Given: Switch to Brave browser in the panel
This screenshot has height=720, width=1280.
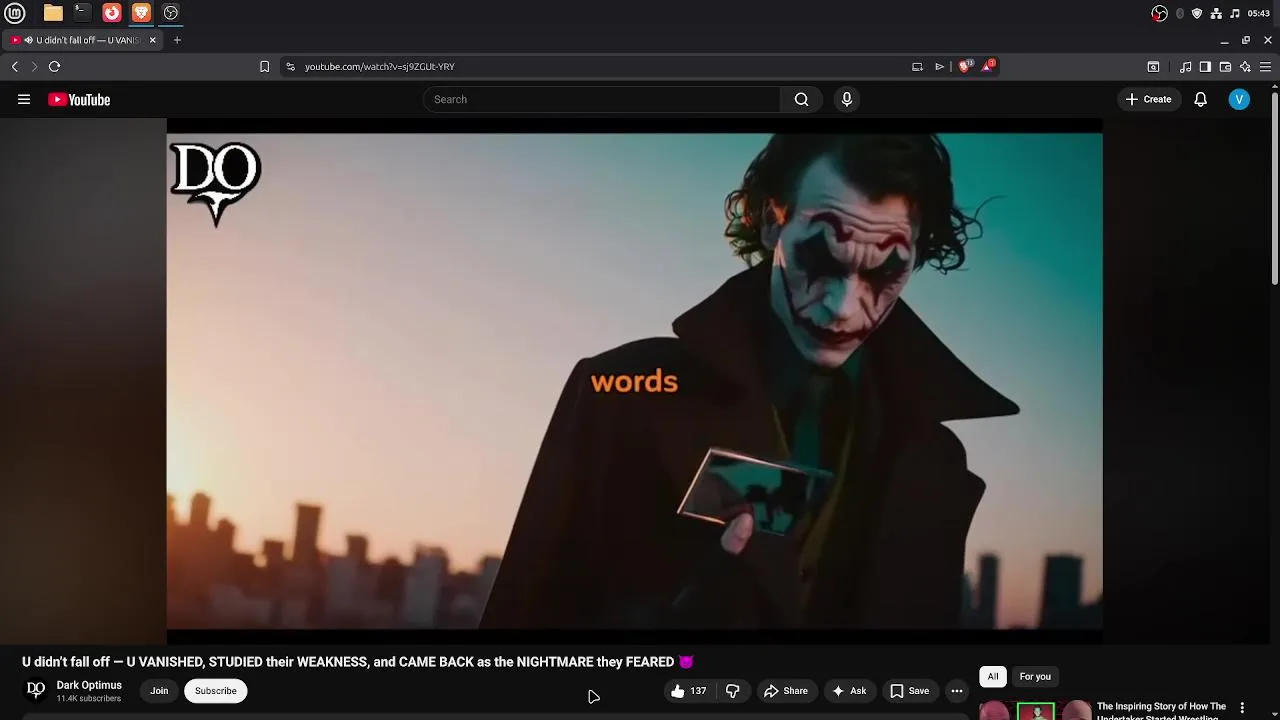Looking at the screenshot, I should [x=141, y=13].
